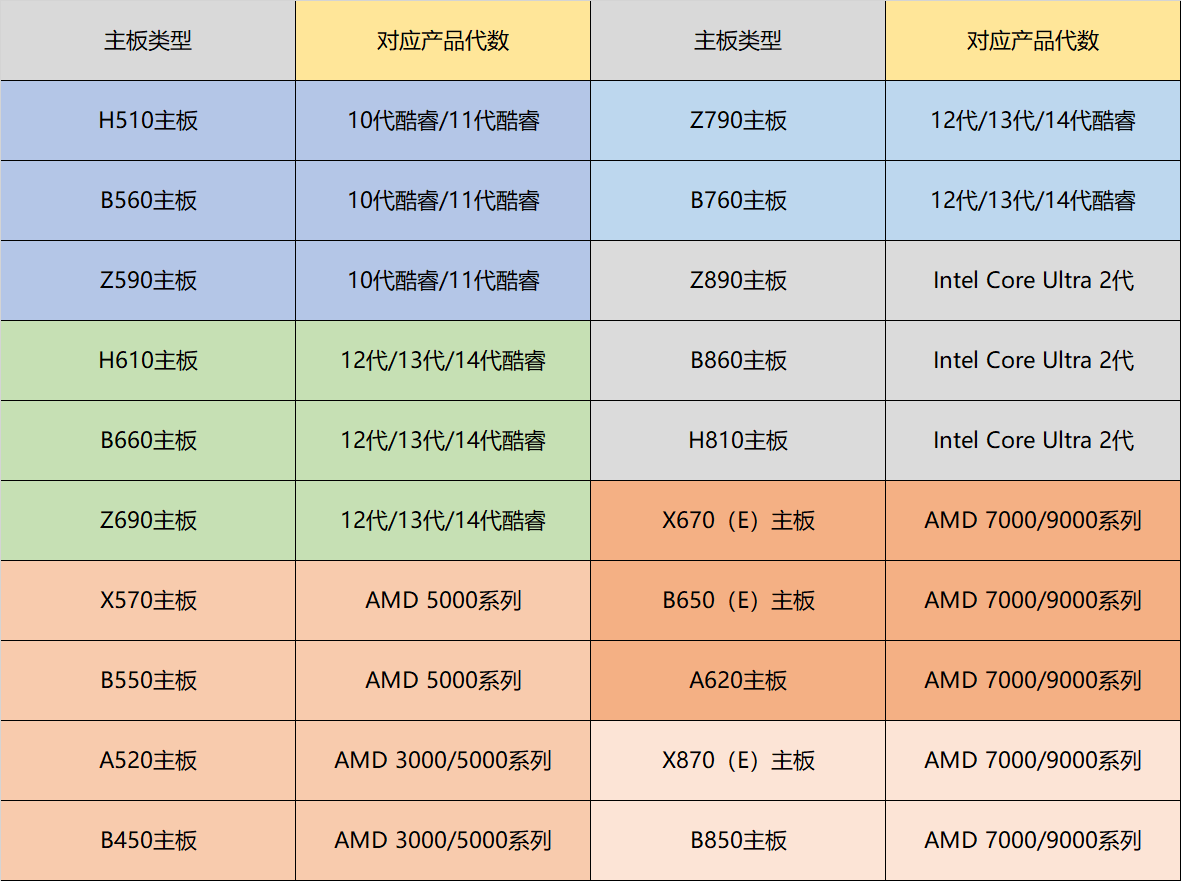Click the B560主板 table cell
Image resolution: width=1181 pixels, height=881 pixels.
click(148, 200)
